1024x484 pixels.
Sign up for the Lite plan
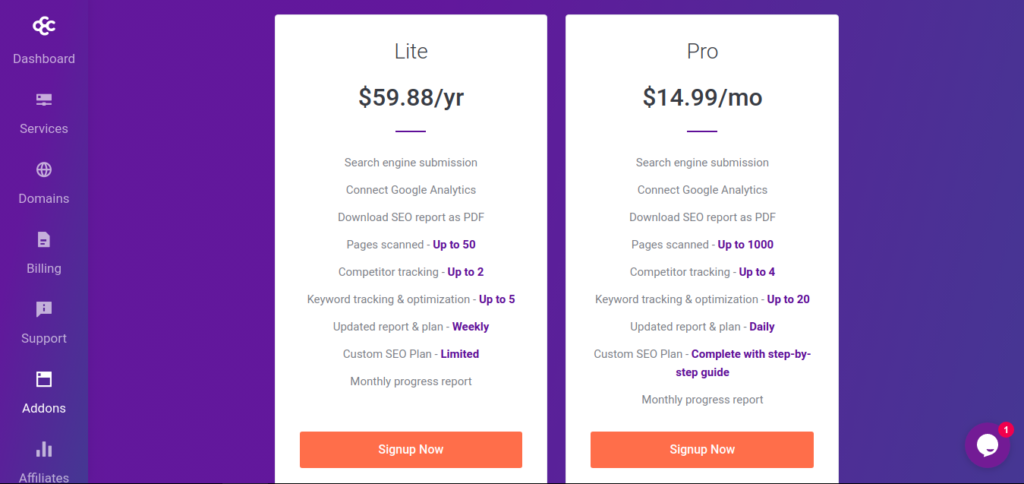[x=411, y=449]
